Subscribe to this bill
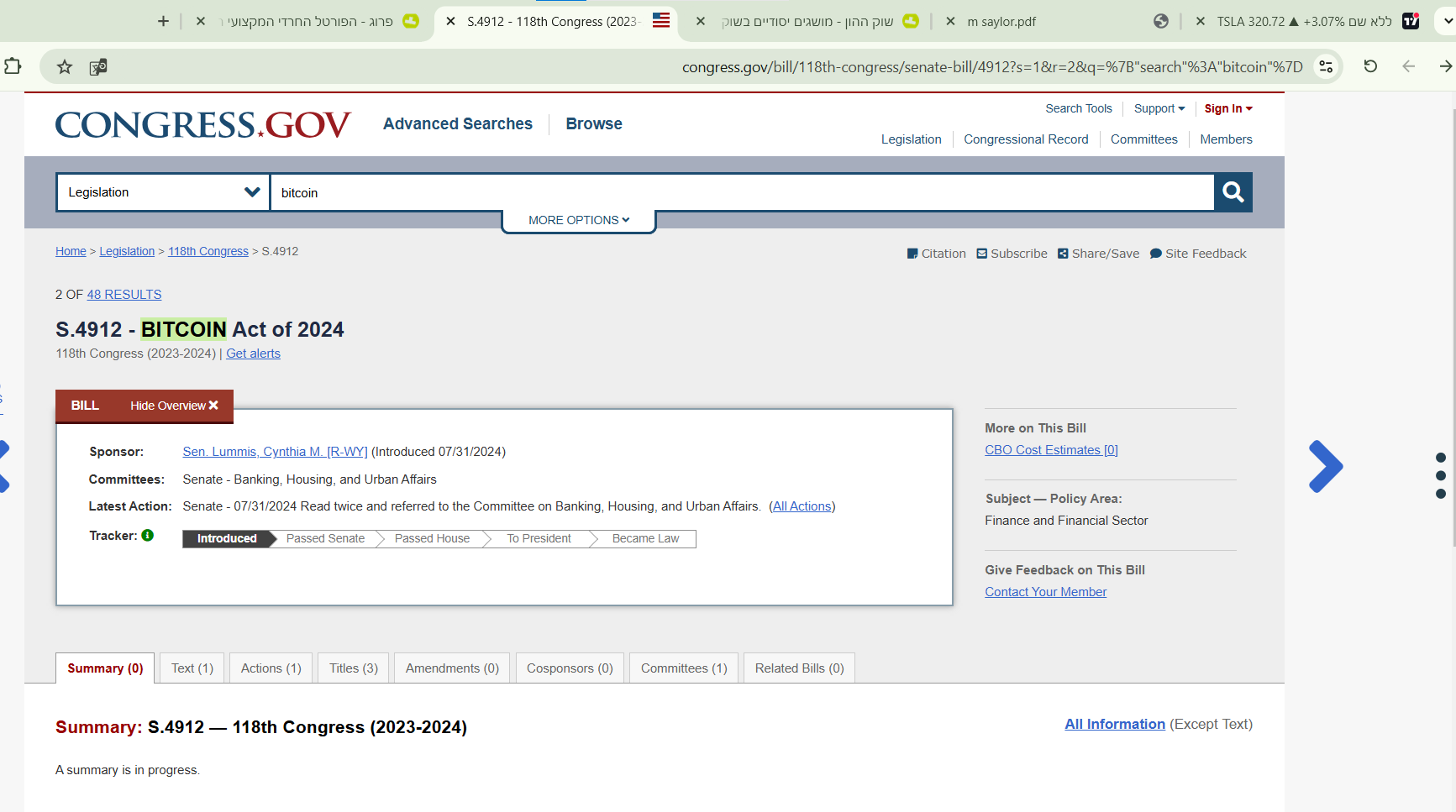The height and width of the screenshot is (812, 1456). 1012,254
